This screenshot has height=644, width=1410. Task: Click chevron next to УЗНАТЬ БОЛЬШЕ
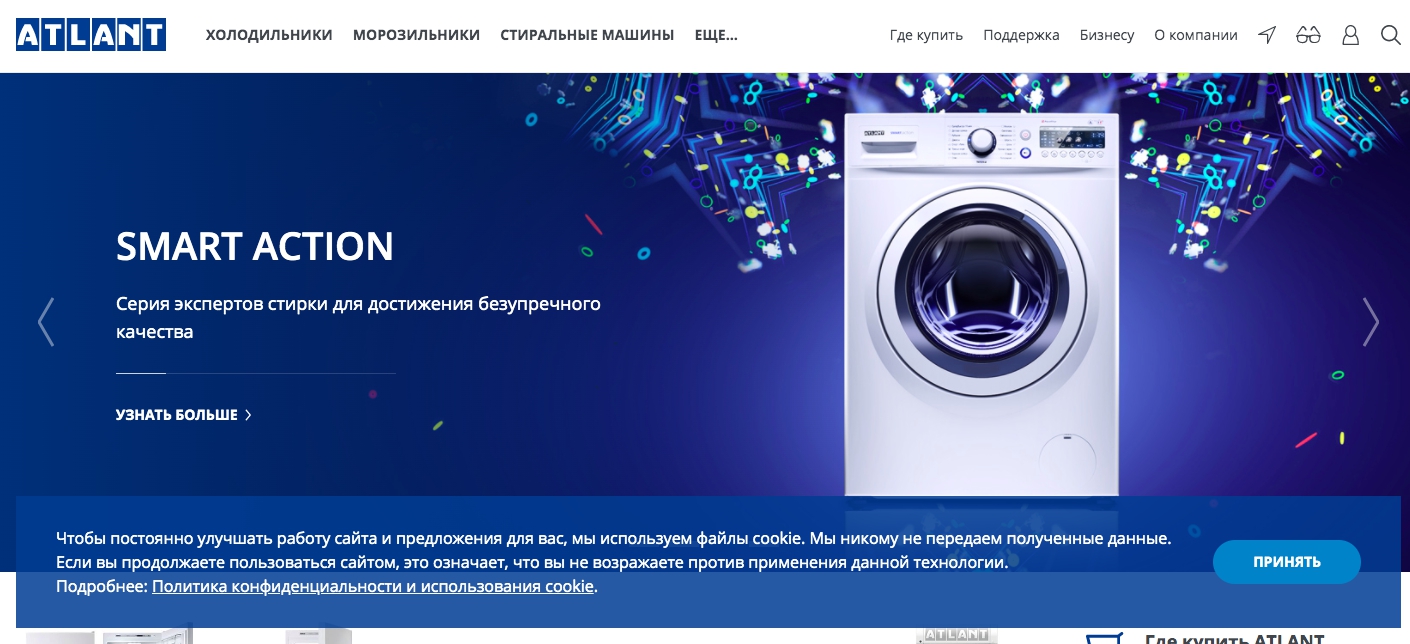248,415
